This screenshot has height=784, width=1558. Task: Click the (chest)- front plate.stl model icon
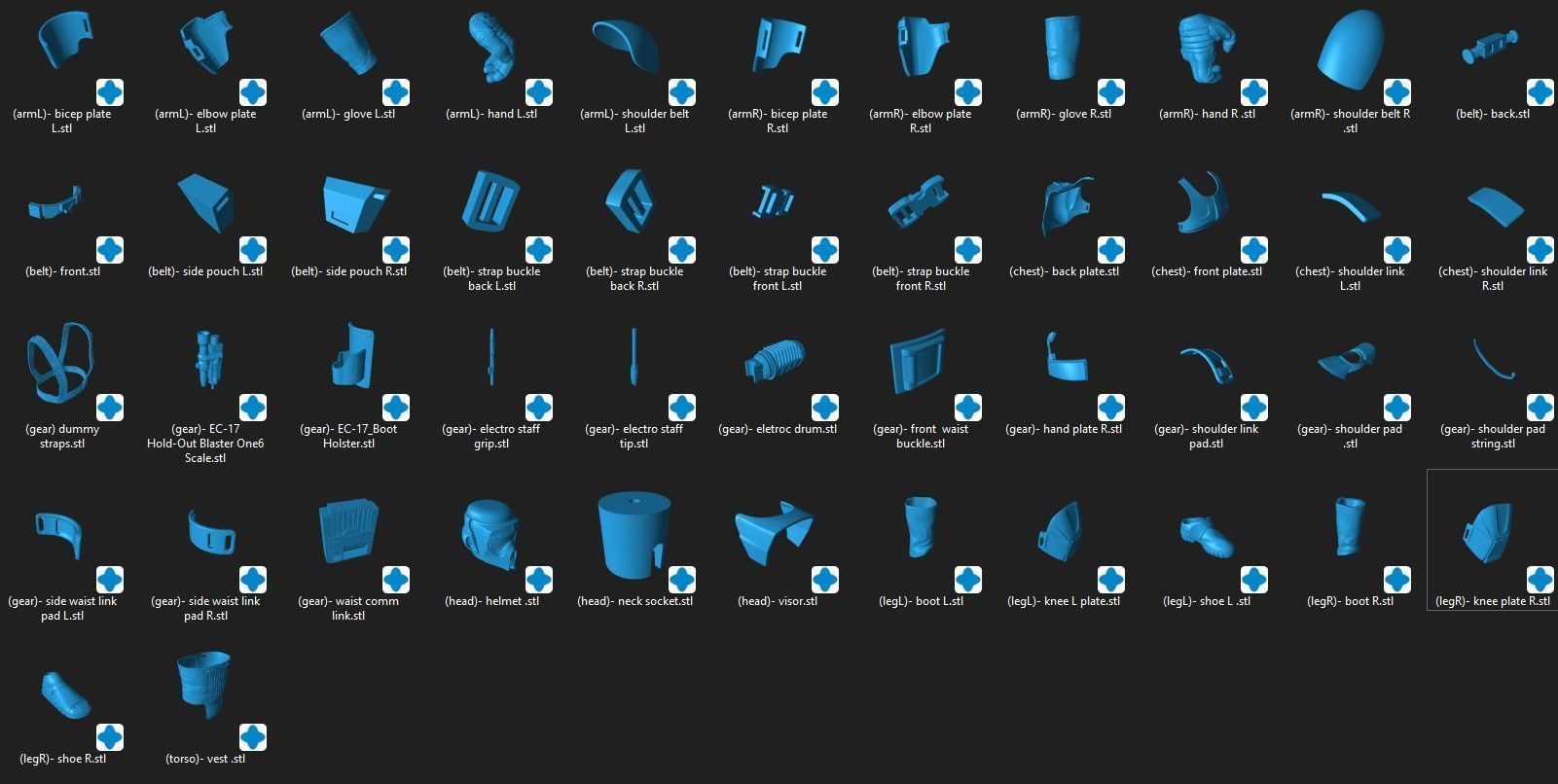[x=1203, y=202]
